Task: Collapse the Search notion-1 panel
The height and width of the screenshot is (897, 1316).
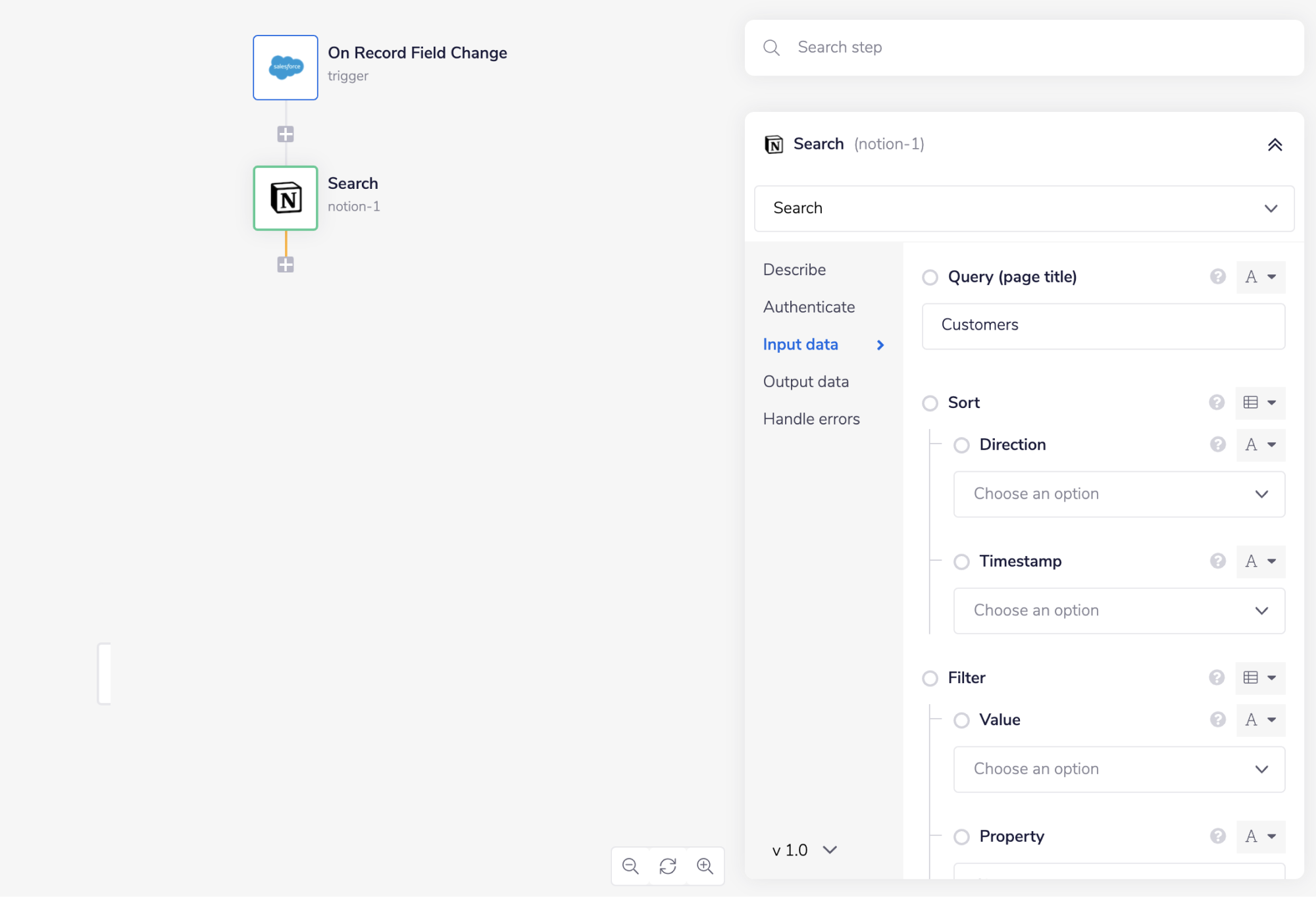Action: coord(1275,145)
